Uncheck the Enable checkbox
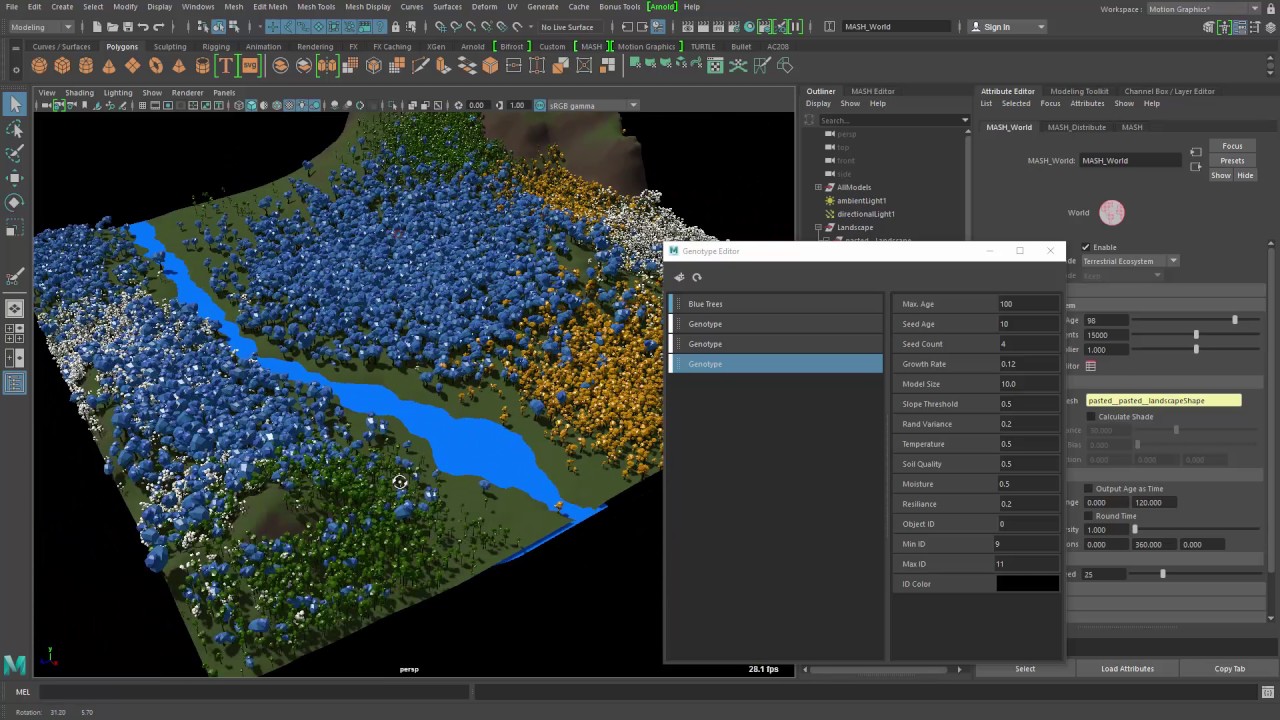Screen dimensions: 1280x720 click(x=1086, y=247)
